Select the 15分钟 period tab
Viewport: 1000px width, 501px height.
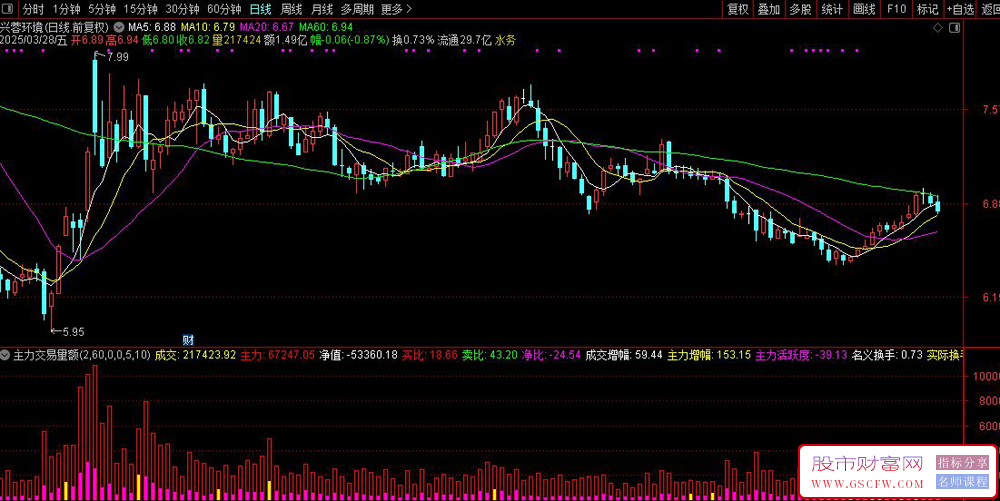[x=140, y=9]
